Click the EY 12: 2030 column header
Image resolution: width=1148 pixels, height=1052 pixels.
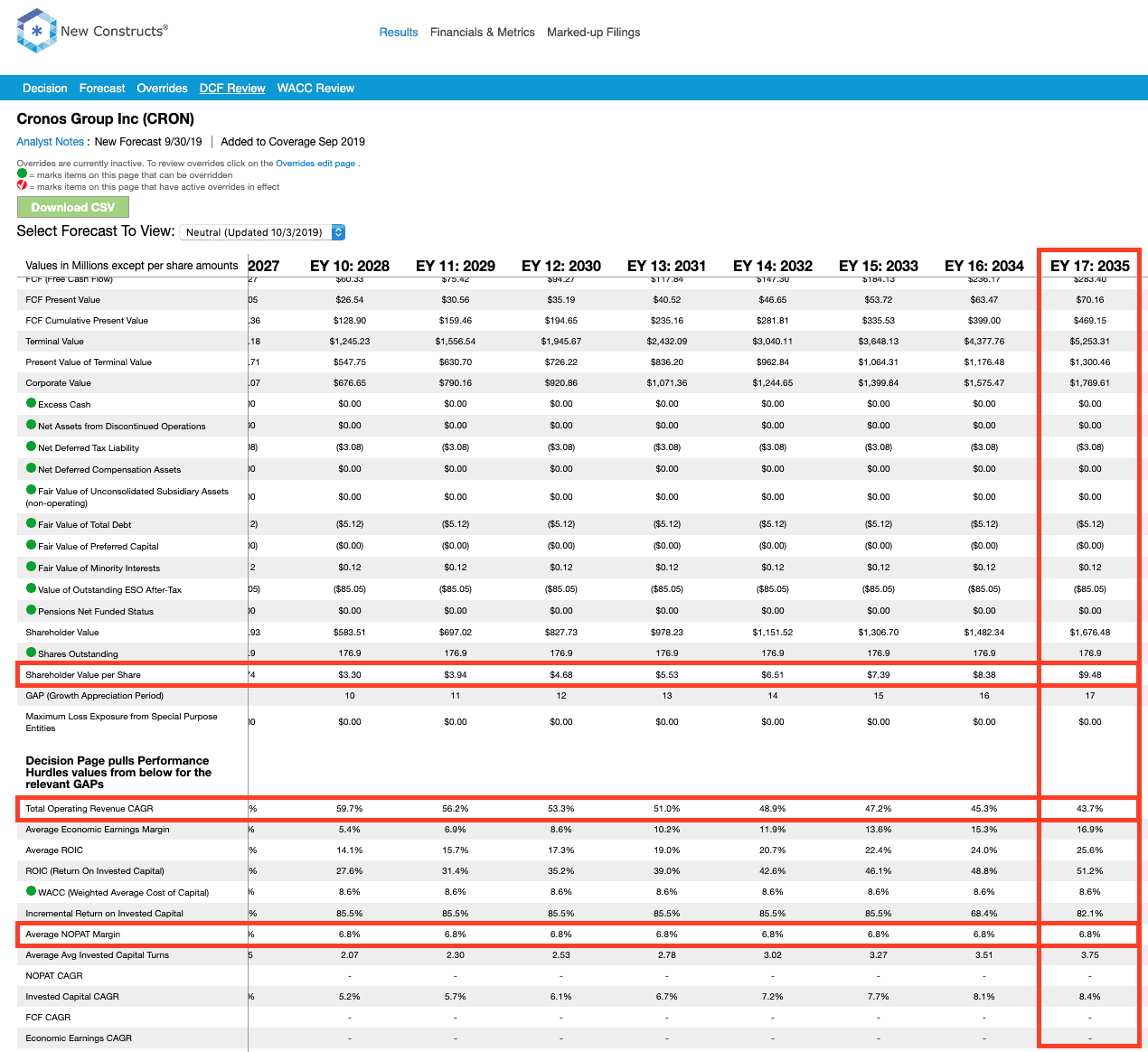point(561,266)
